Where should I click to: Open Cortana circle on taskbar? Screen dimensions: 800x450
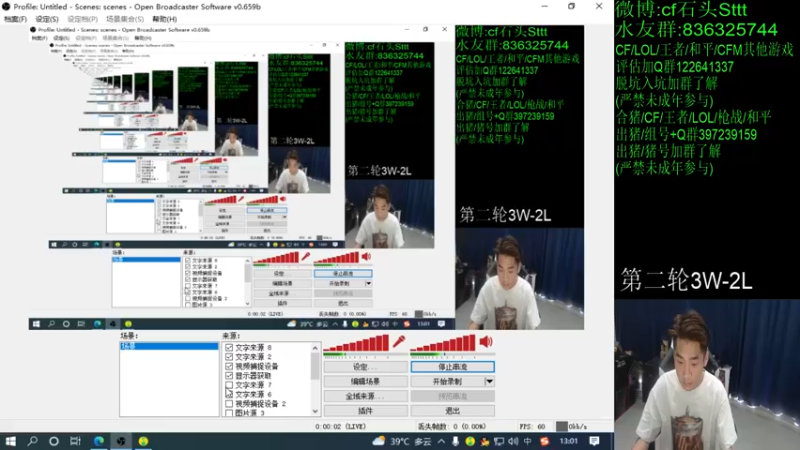pyautogui.click(x=54, y=441)
